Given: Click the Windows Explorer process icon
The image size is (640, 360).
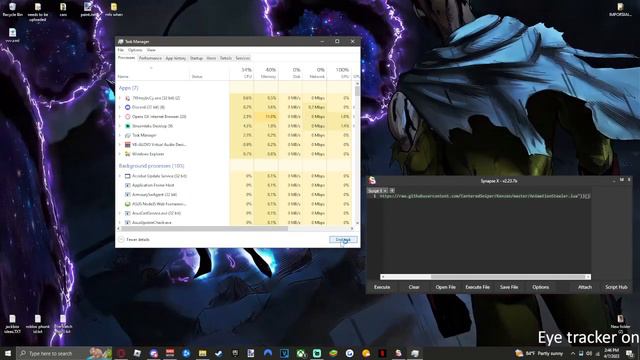Looking at the screenshot, I should pyautogui.click(x=127, y=154).
